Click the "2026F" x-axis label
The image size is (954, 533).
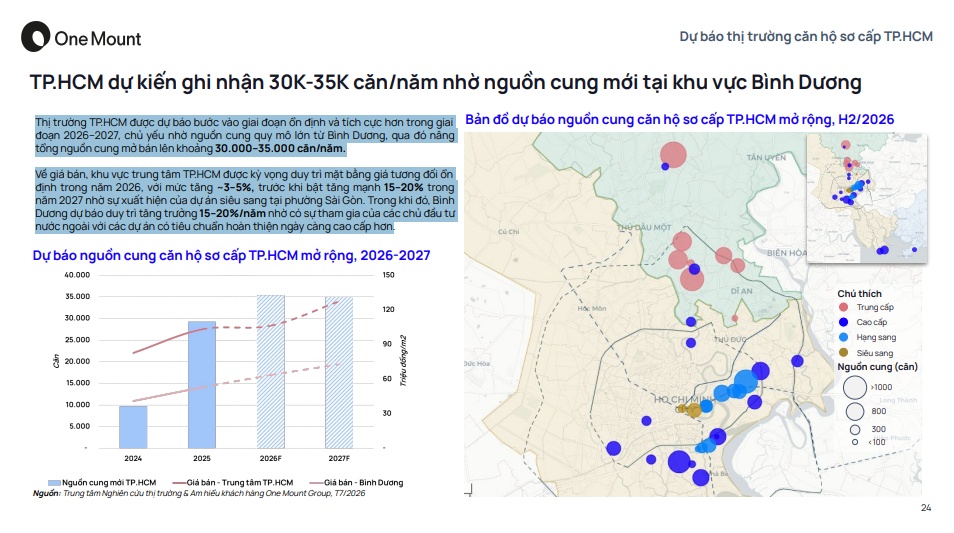pos(271,458)
